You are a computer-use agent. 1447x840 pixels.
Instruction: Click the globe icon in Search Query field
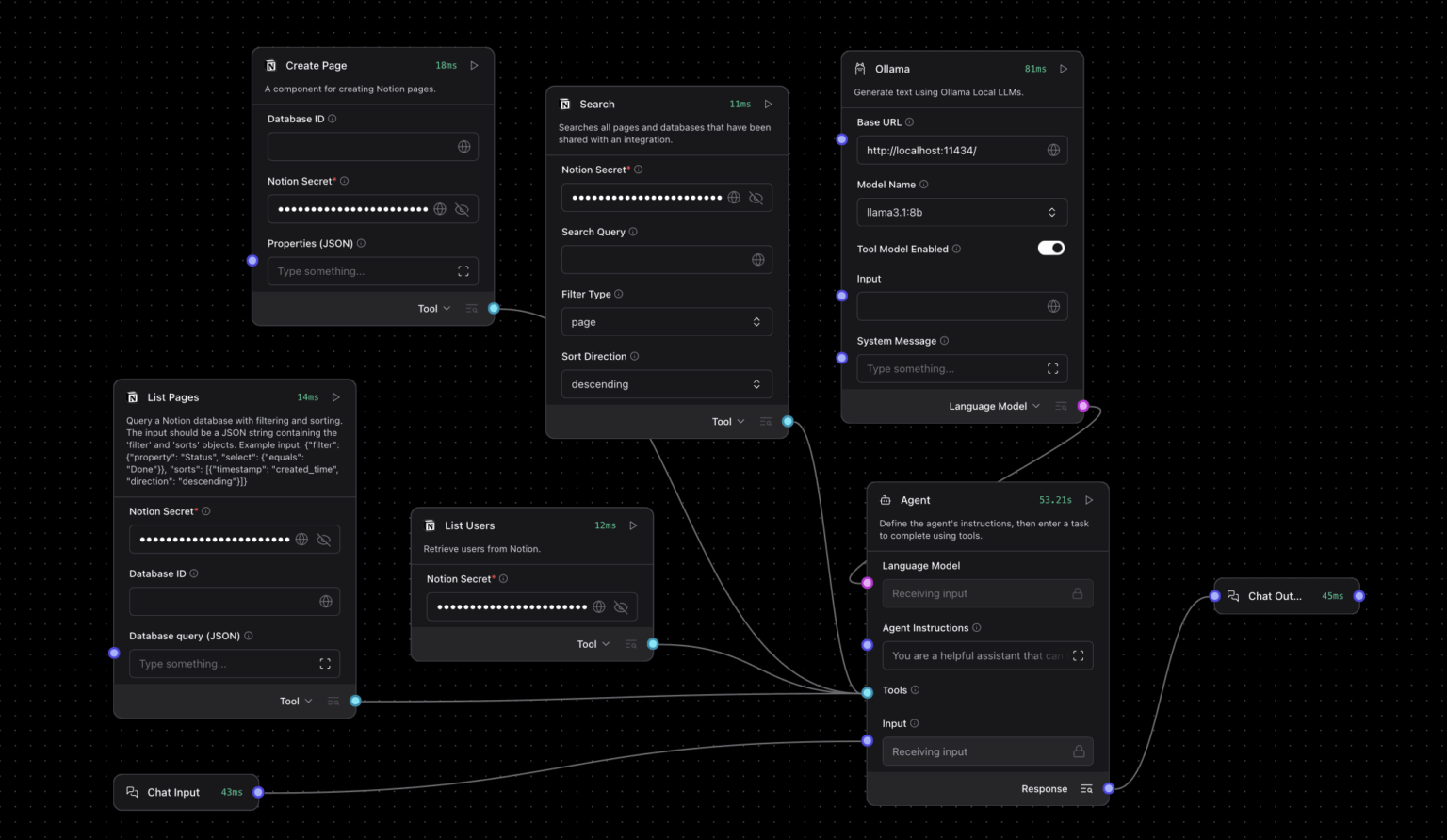(759, 259)
